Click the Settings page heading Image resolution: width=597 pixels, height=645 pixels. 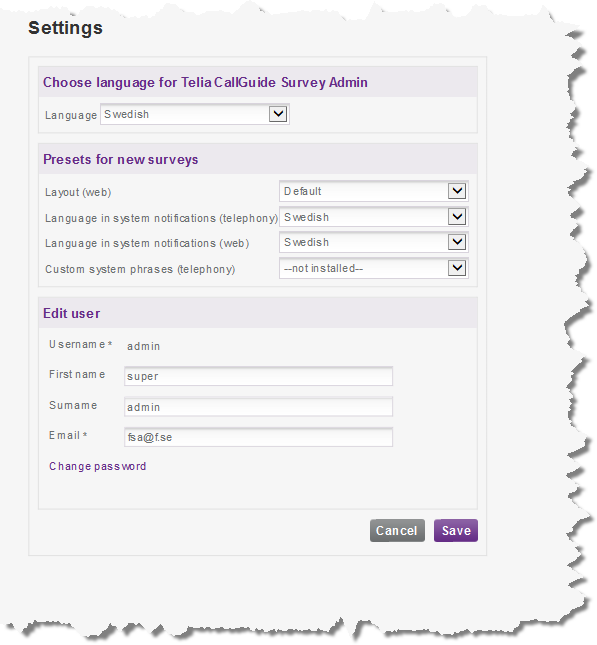(65, 28)
